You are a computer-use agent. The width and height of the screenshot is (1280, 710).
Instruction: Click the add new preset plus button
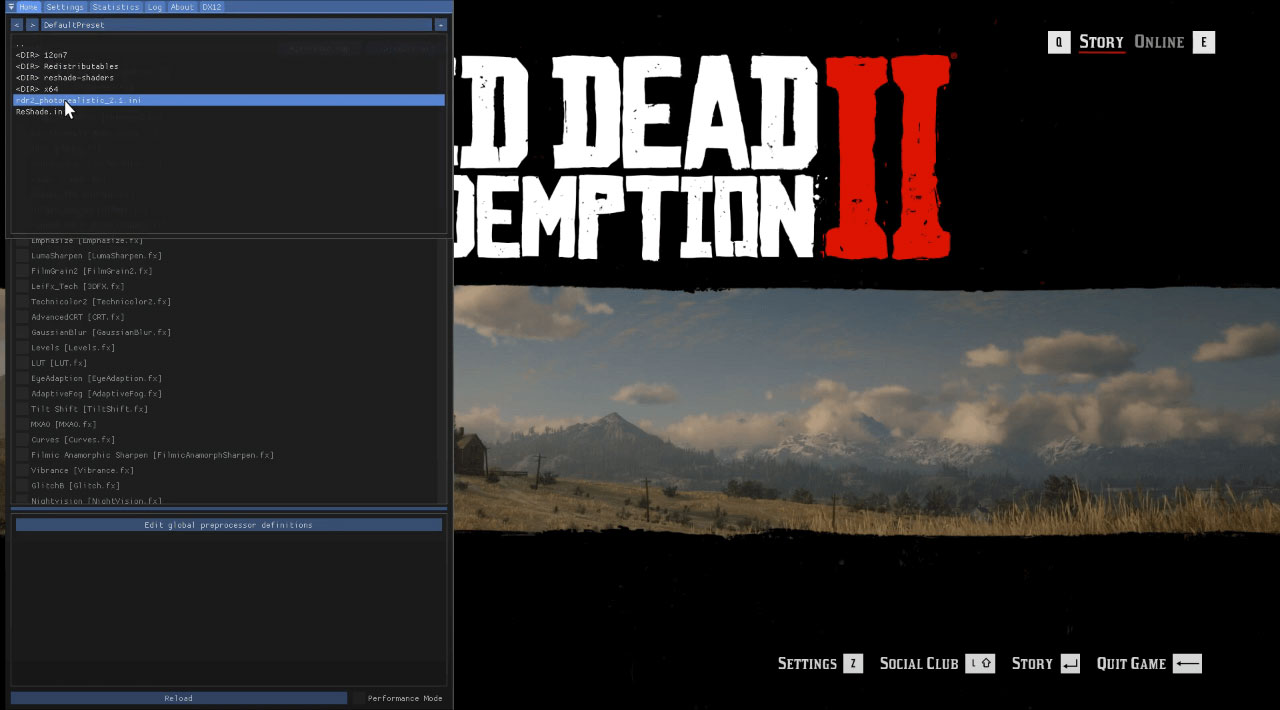pos(440,25)
